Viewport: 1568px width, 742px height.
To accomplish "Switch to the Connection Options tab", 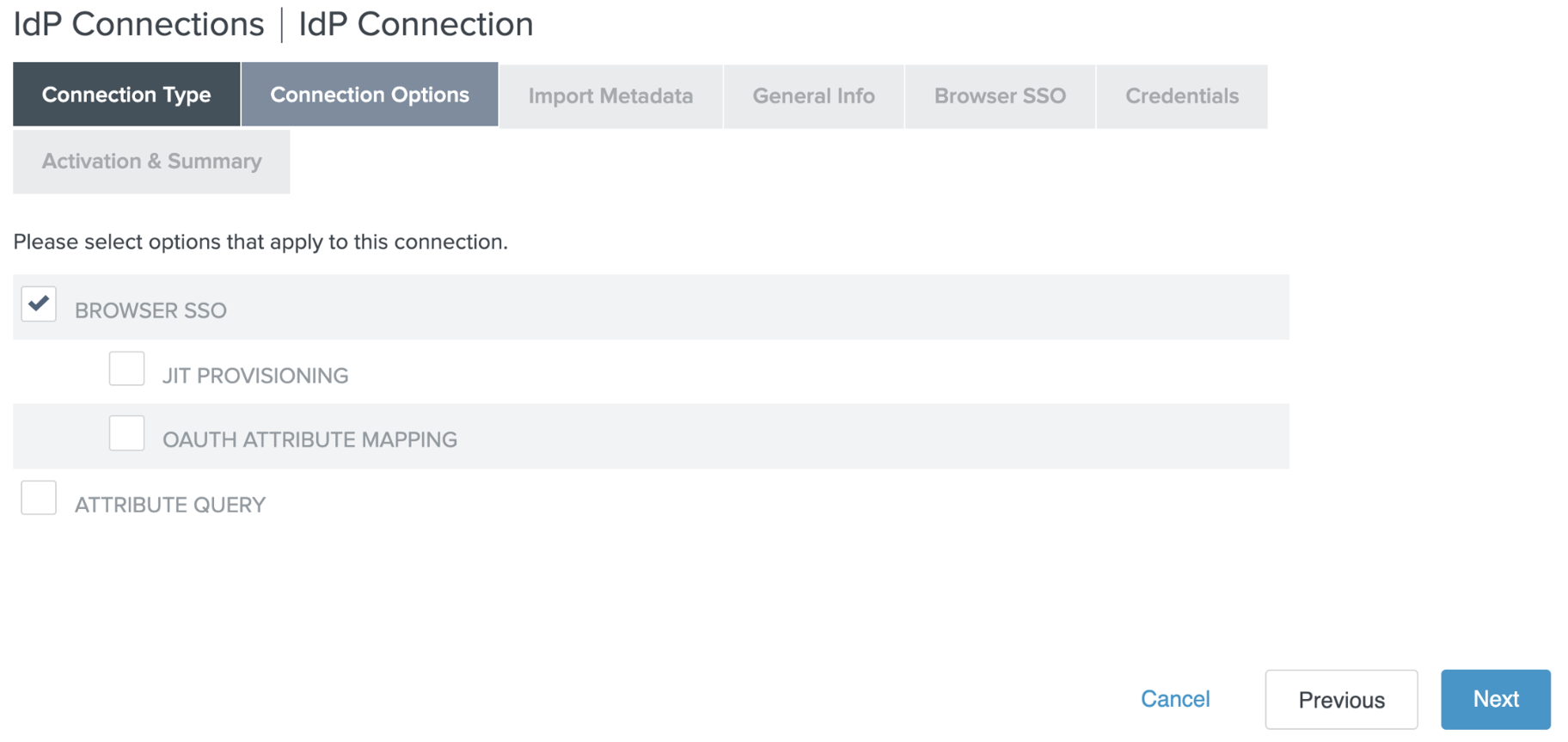I will (x=370, y=95).
